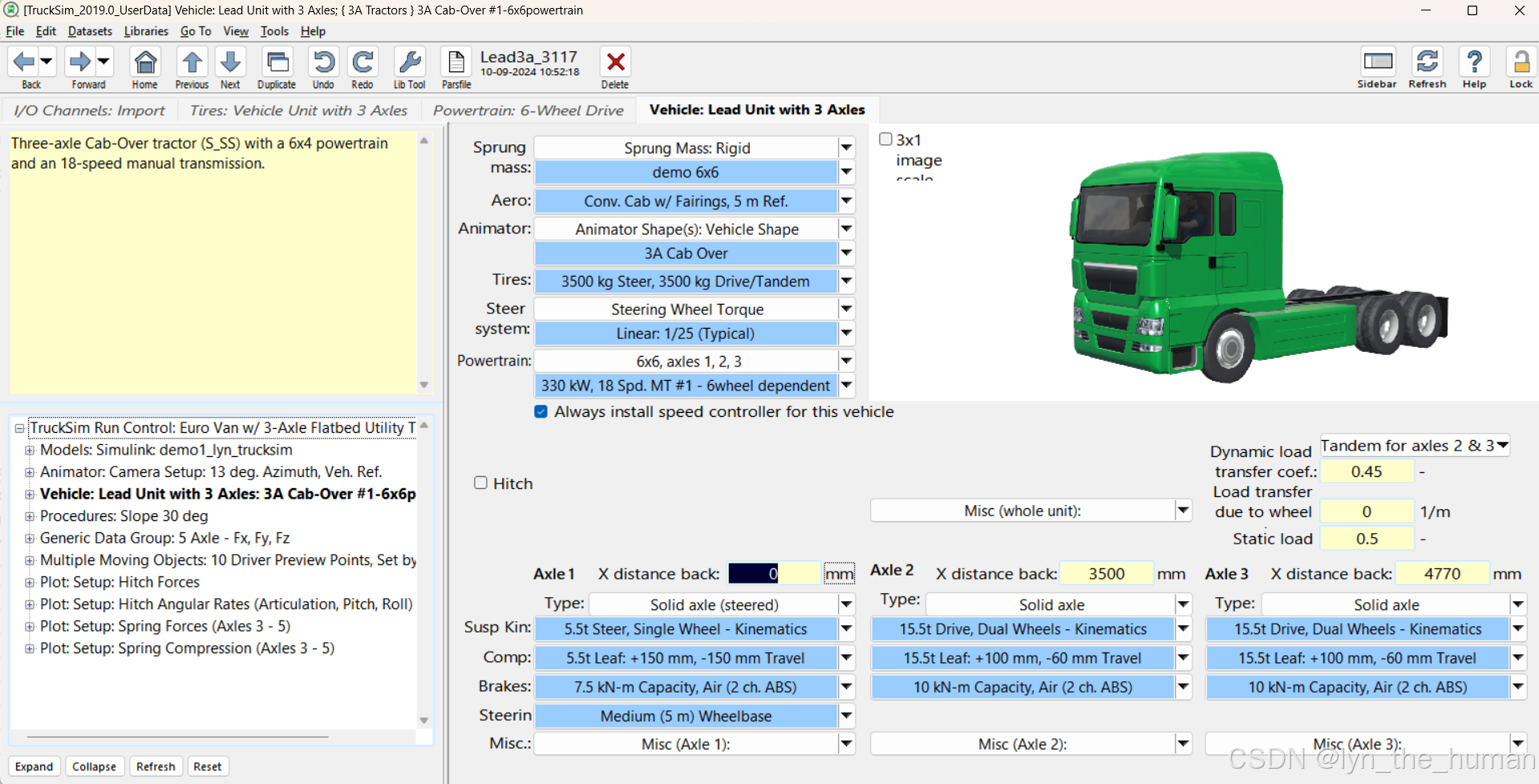Image resolution: width=1539 pixels, height=784 pixels.
Task: Select Plot: Setup: Hitch Forces tree item
Action: [x=119, y=582]
